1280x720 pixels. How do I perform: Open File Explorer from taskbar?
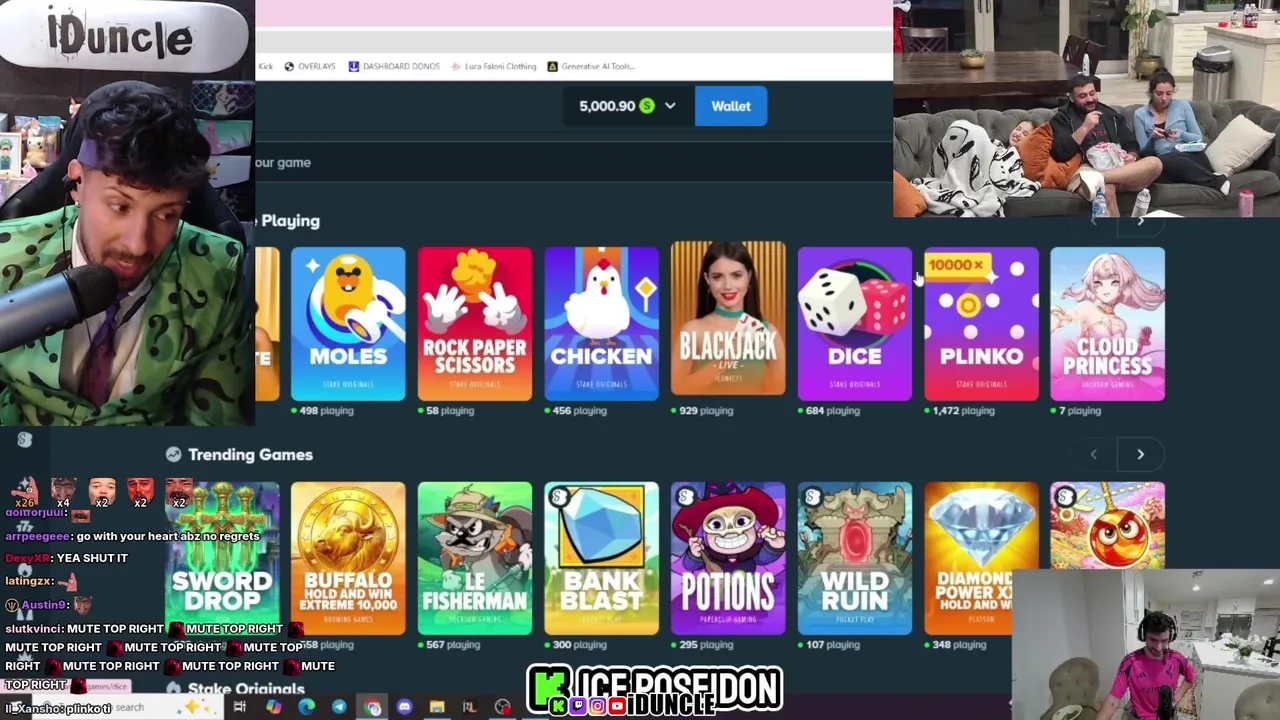coord(437,707)
